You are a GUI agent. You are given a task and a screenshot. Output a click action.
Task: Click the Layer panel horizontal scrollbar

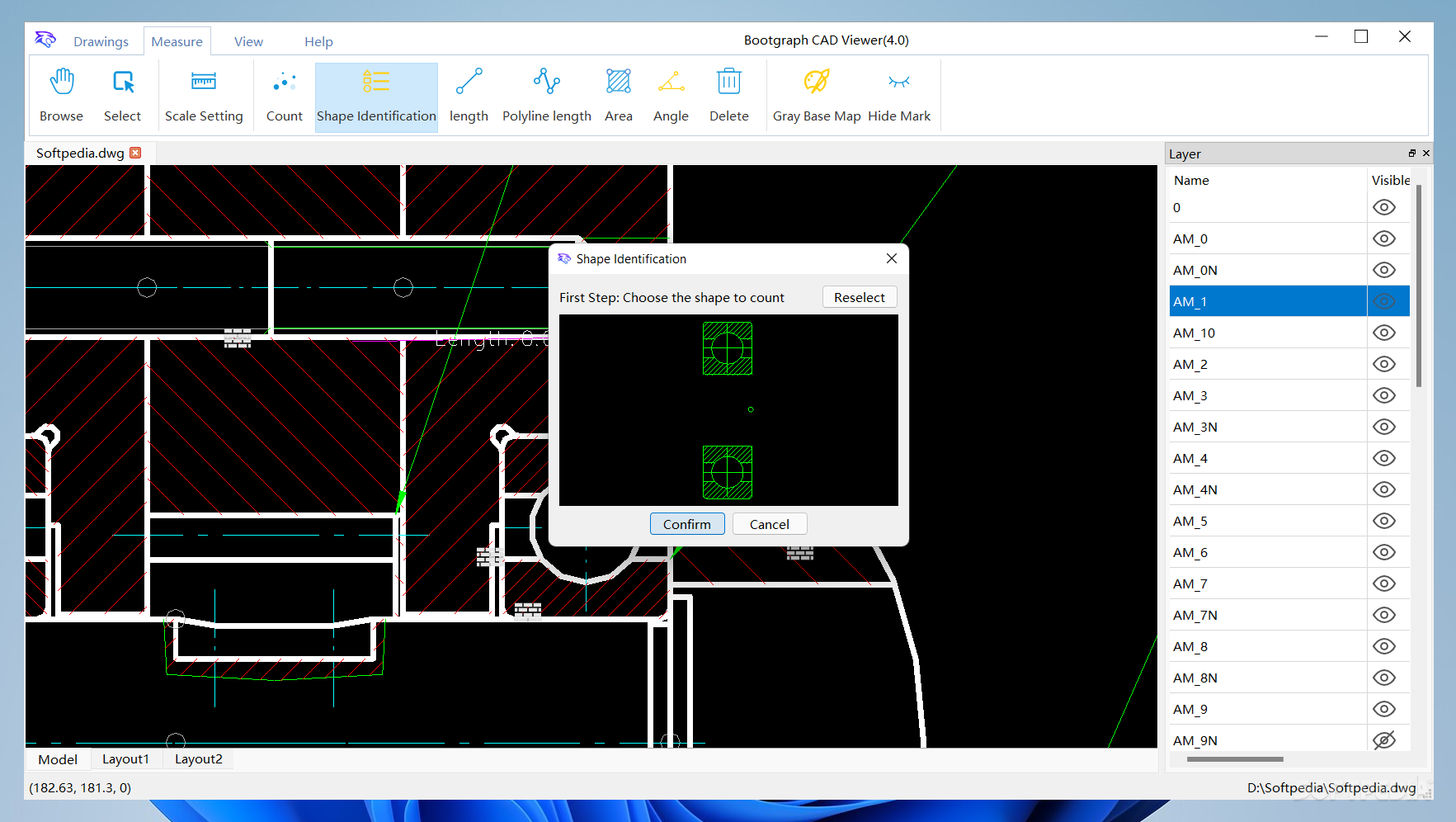1235,759
